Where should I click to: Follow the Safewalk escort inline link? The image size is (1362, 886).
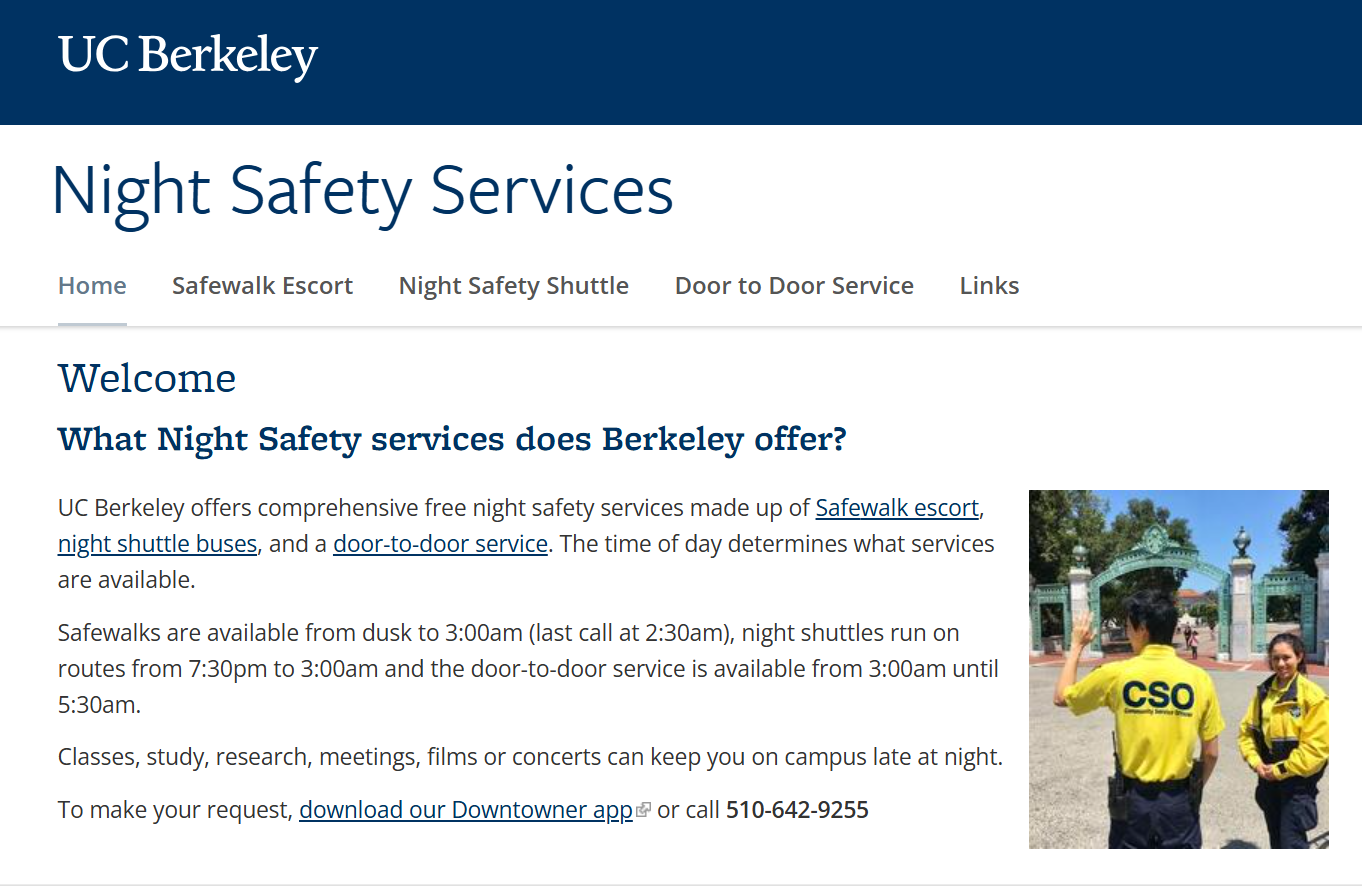coord(897,508)
